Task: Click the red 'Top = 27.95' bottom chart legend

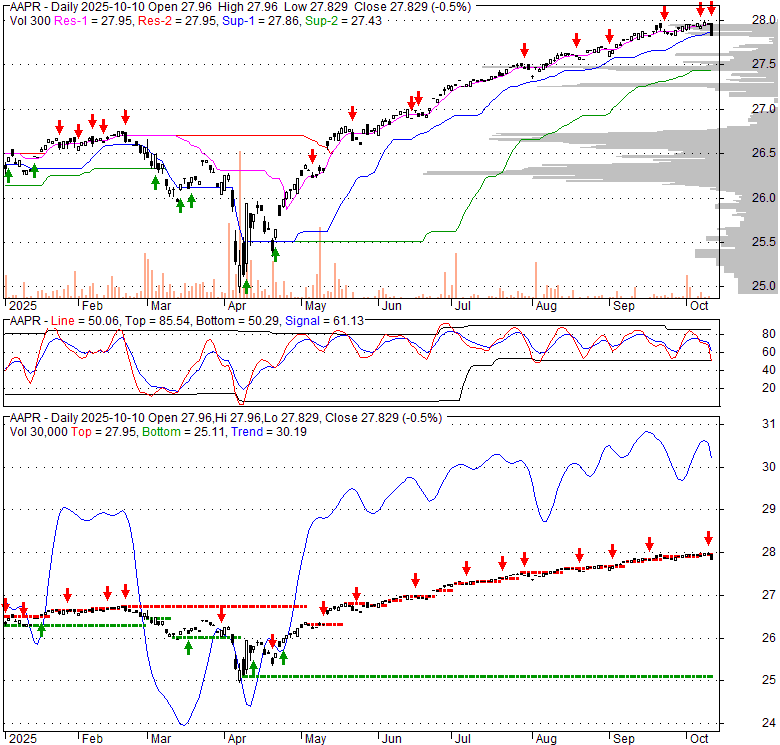Action: [x=103, y=432]
